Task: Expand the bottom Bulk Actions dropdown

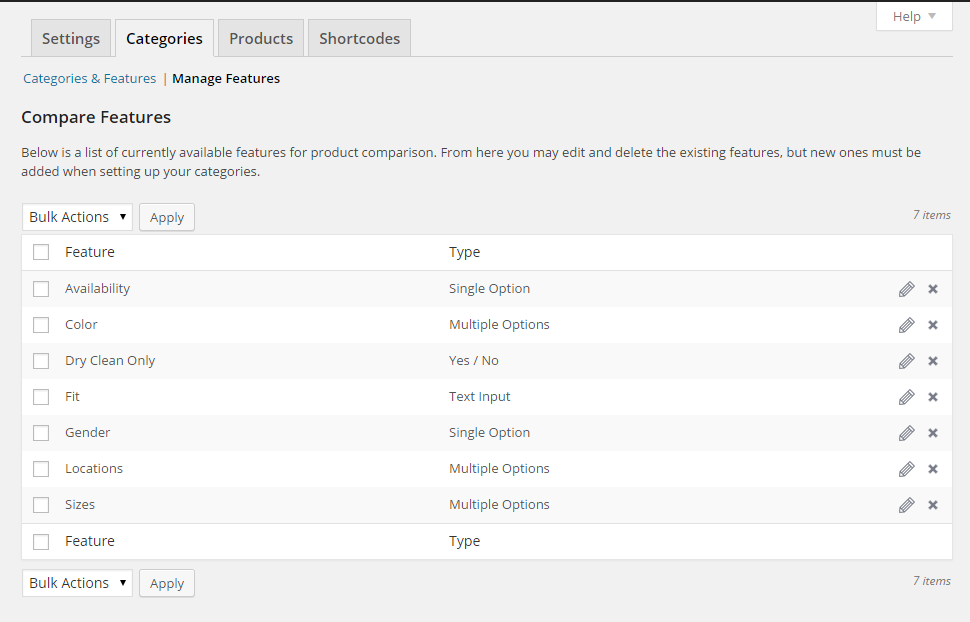Action: [77, 583]
